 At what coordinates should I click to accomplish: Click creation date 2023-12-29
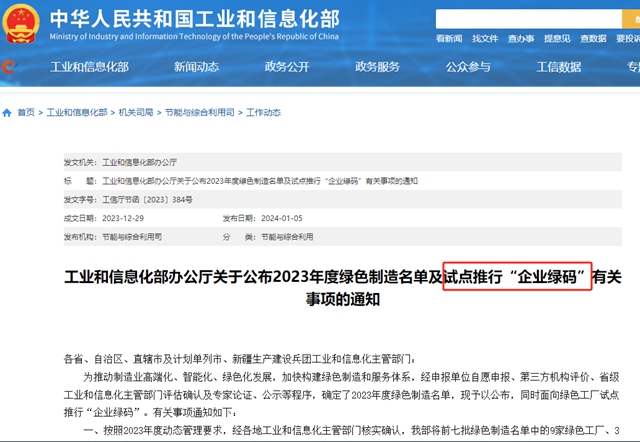(x=123, y=218)
